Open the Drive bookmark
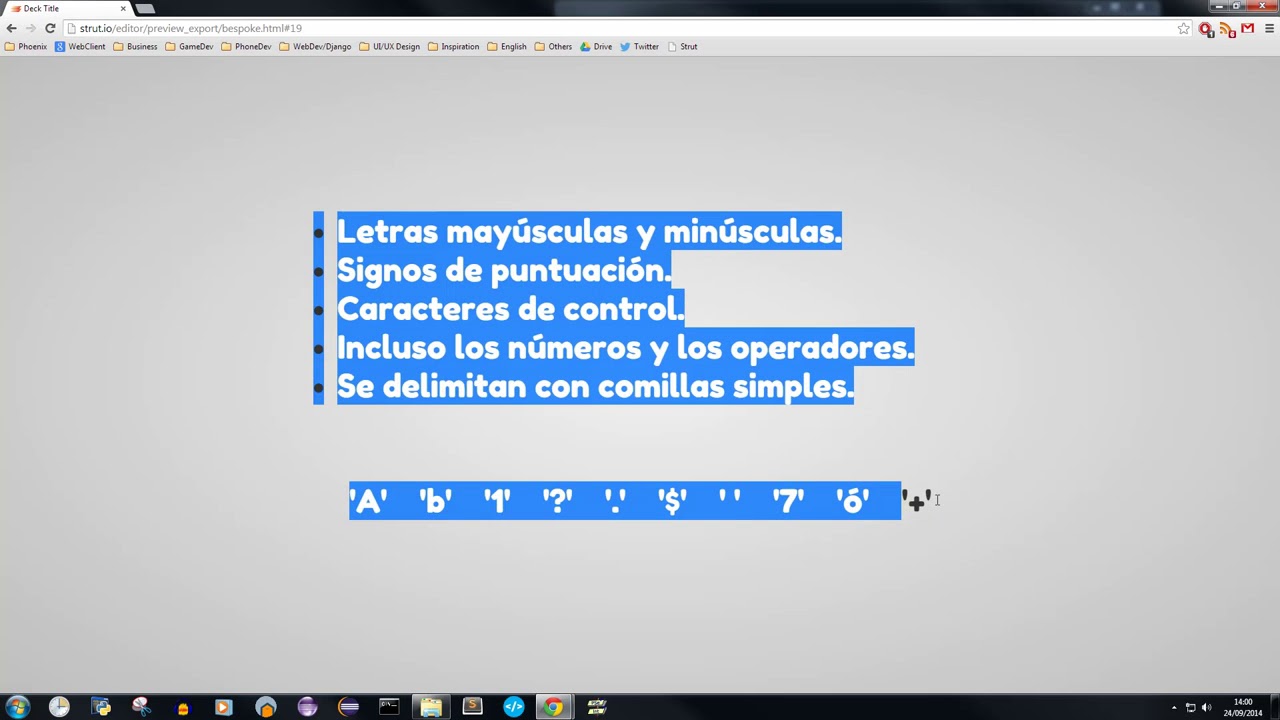The image size is (1280, 720). [596, 46]
